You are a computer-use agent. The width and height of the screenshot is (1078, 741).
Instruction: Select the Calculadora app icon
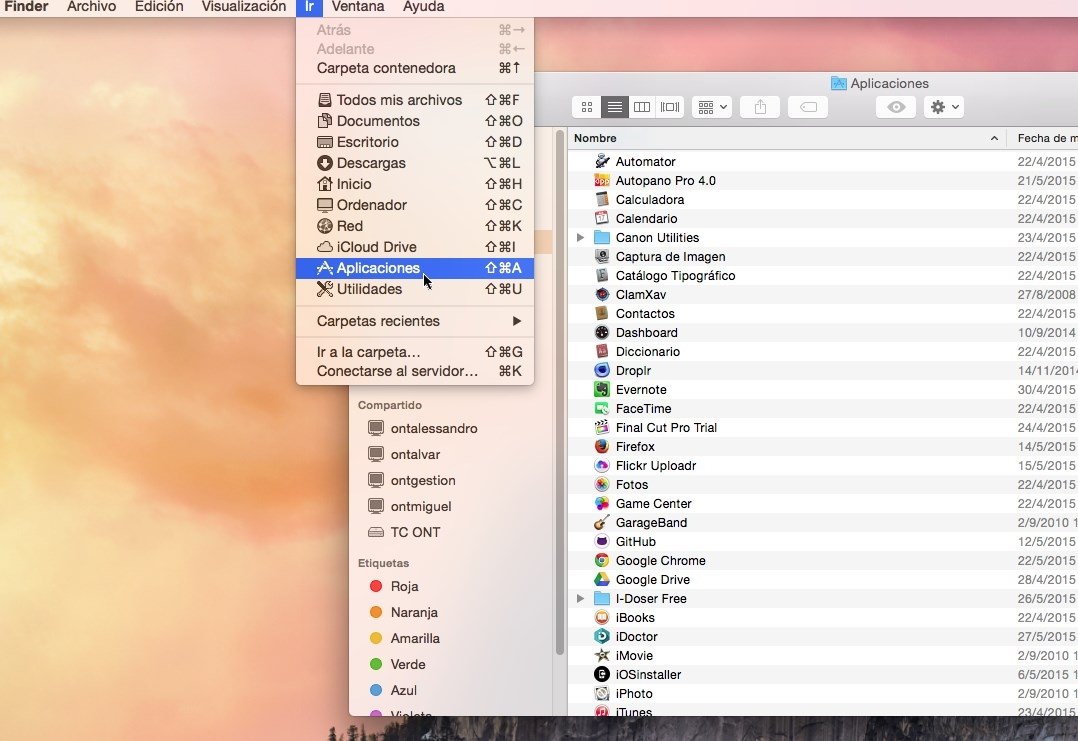602,199
